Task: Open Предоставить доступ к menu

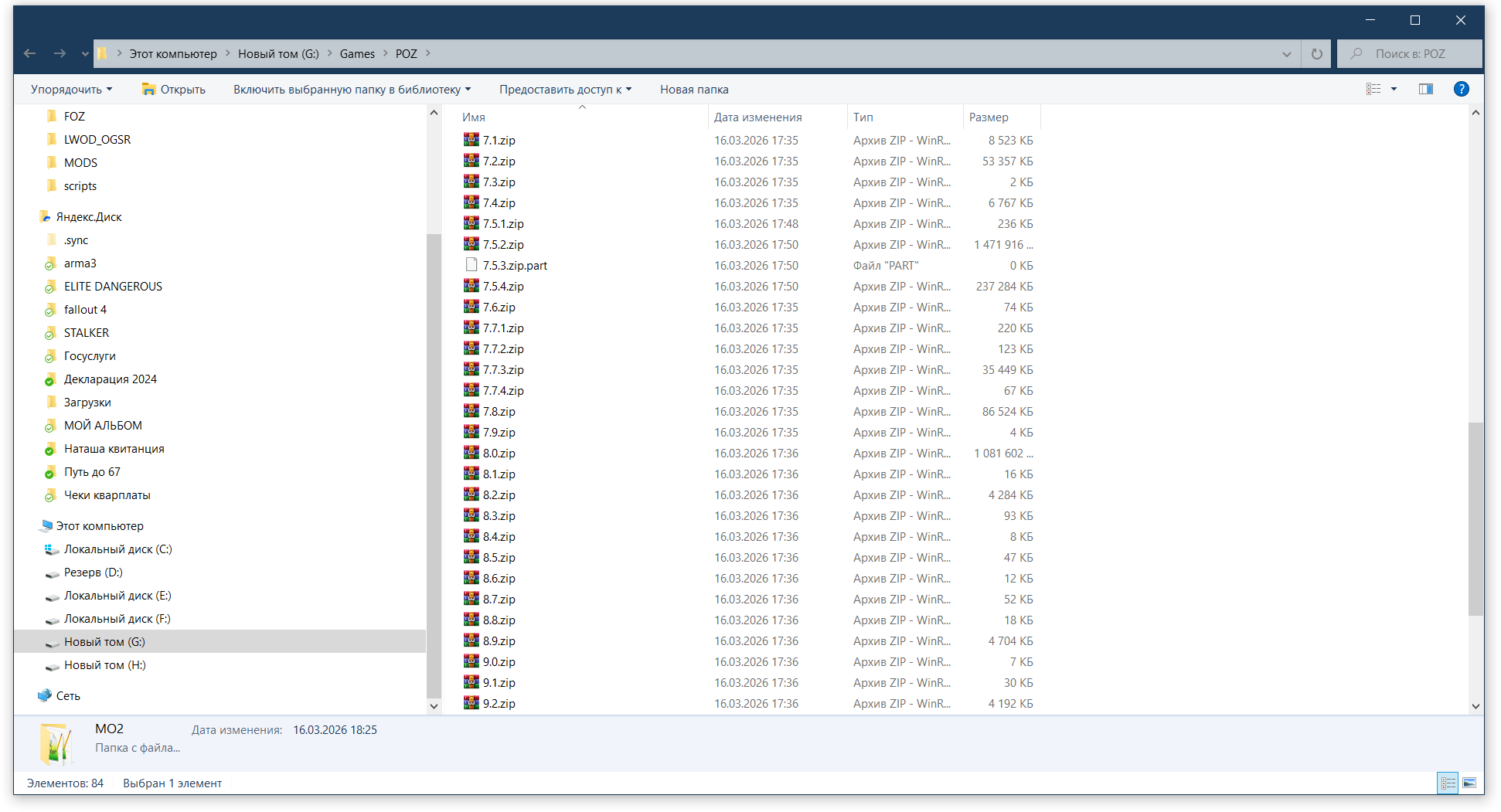Action: point(565,90)
